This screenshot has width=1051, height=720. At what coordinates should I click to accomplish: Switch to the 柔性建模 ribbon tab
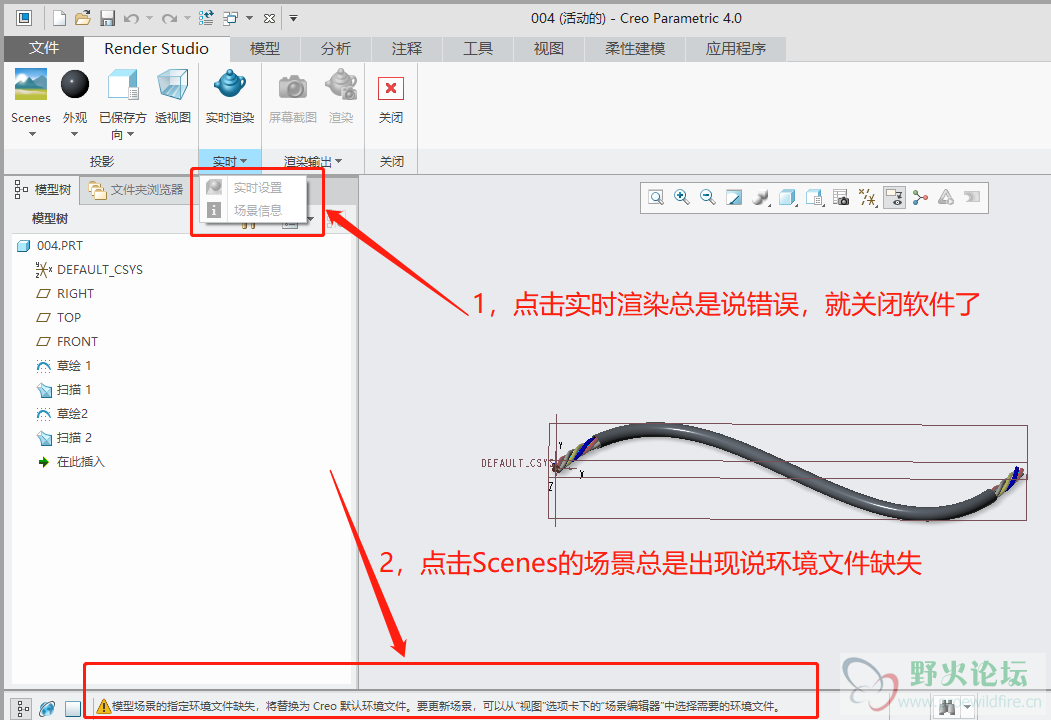635,48
